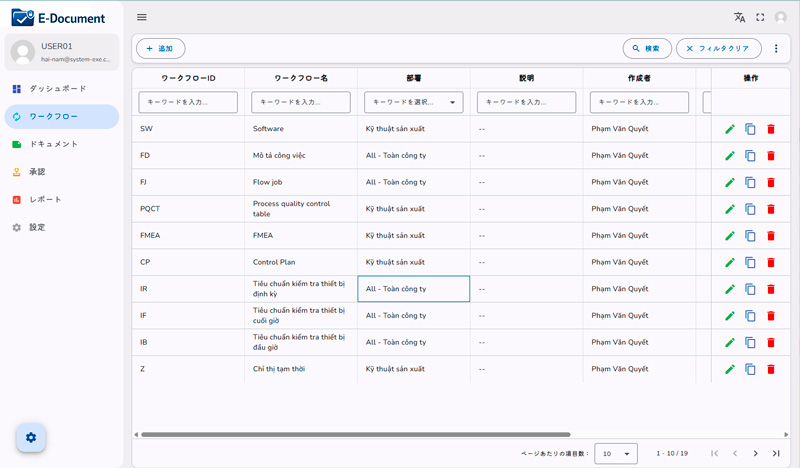Open the user avatar profile icon in header
Viewport: 800px width, 468px height.
tap(781, 17)
